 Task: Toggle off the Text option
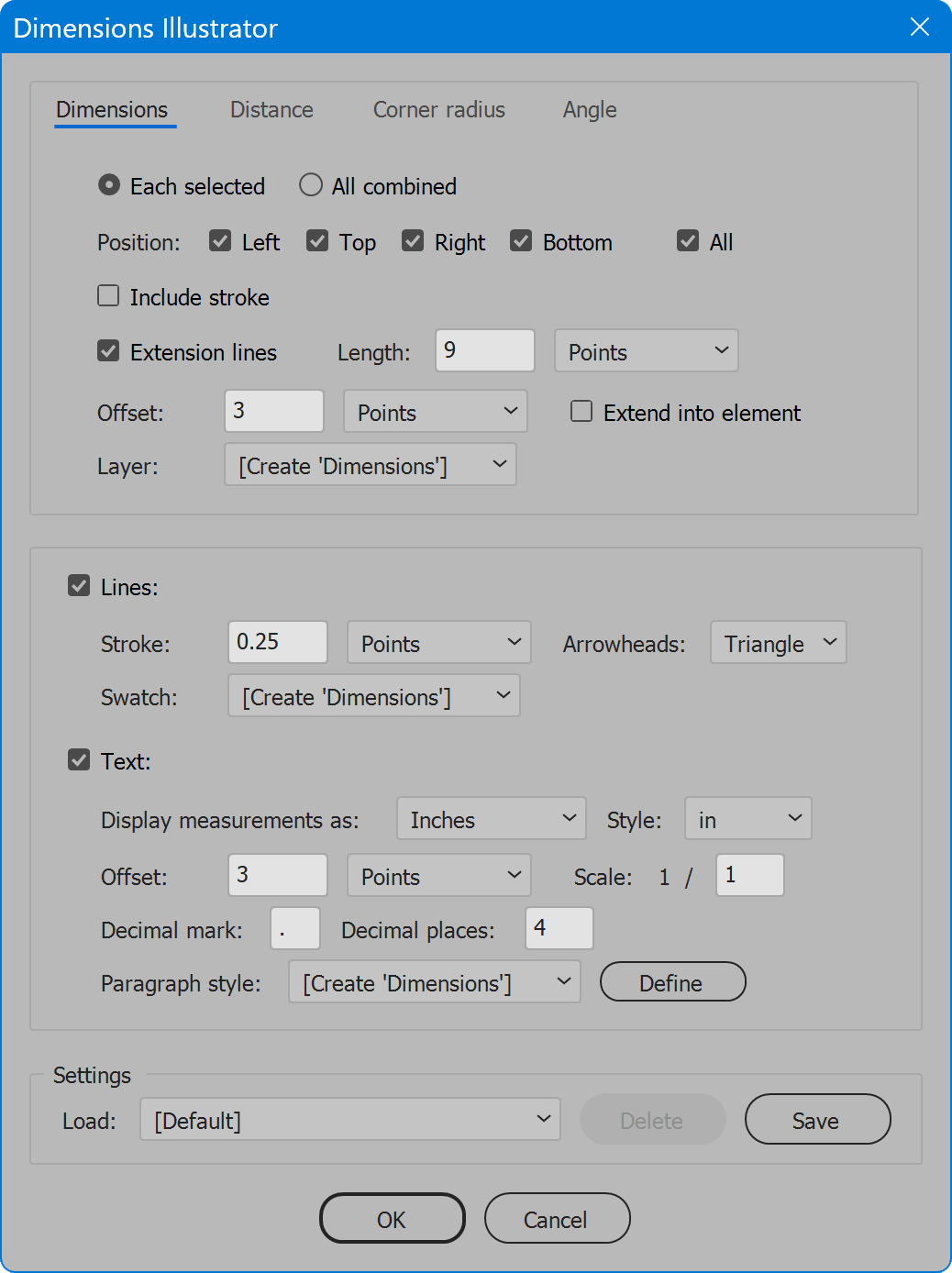point(79,759)
